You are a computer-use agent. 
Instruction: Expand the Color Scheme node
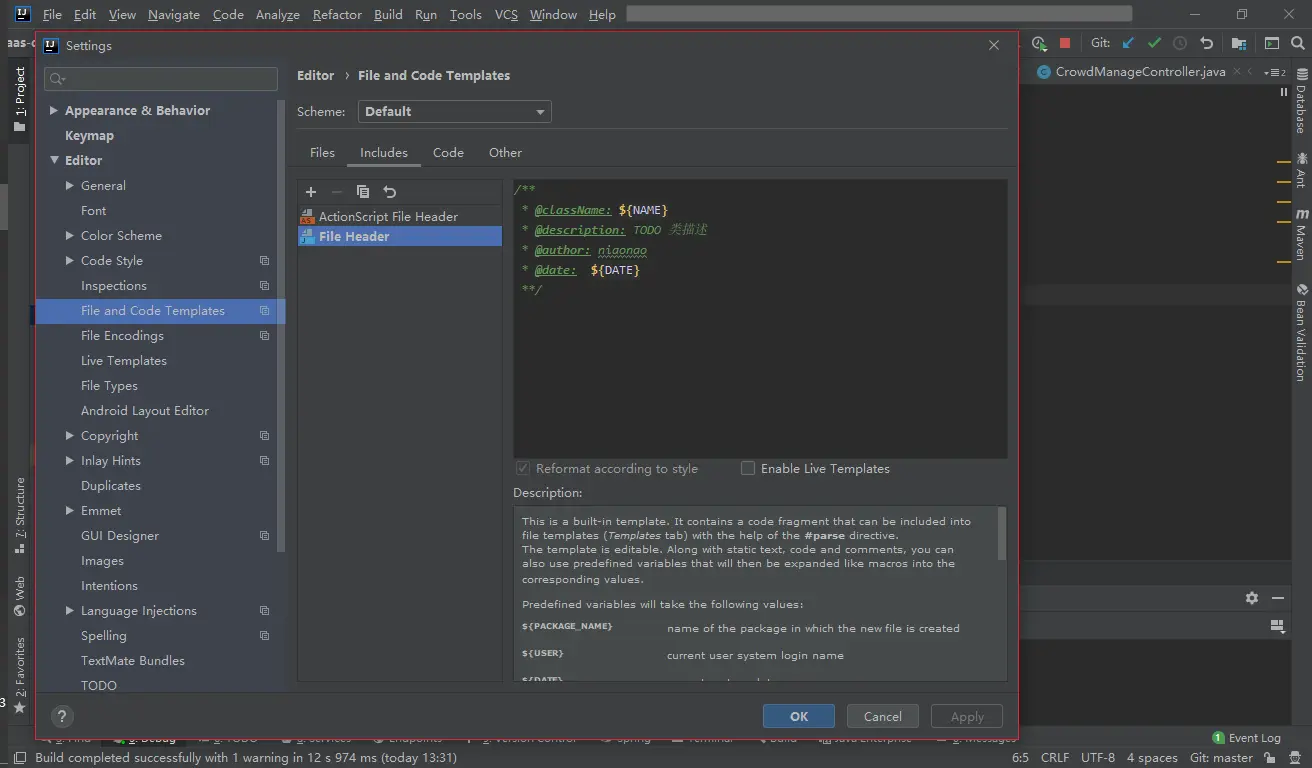tap(70, 236)
